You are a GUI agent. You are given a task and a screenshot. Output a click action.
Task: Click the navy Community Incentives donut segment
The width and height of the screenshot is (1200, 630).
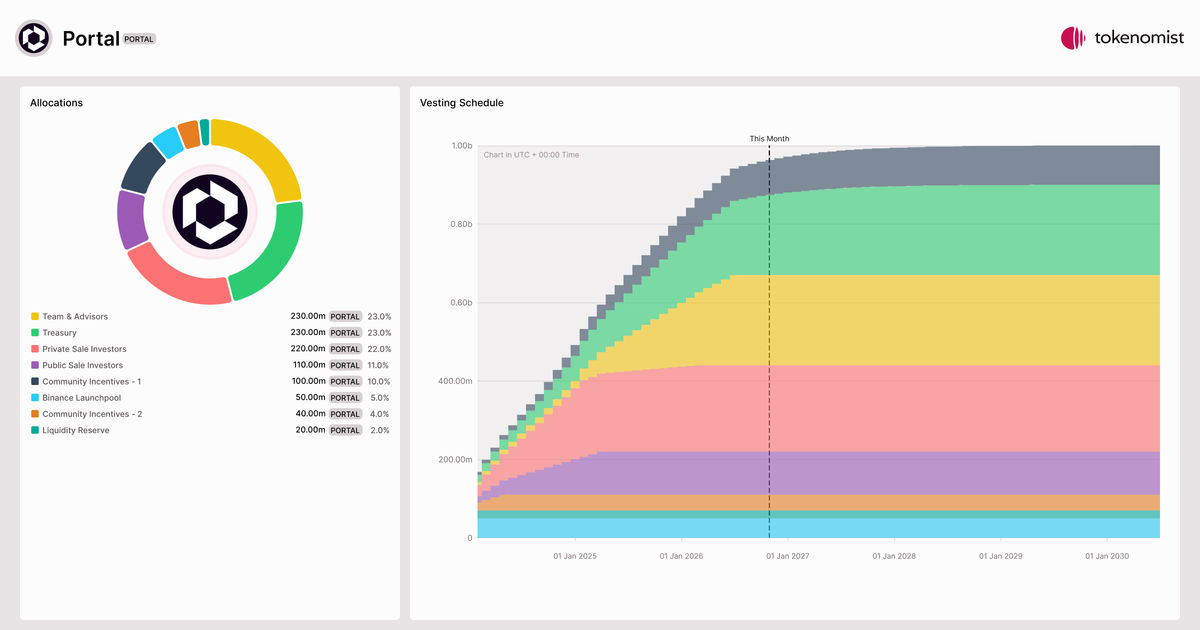click(x=142, y=166)
